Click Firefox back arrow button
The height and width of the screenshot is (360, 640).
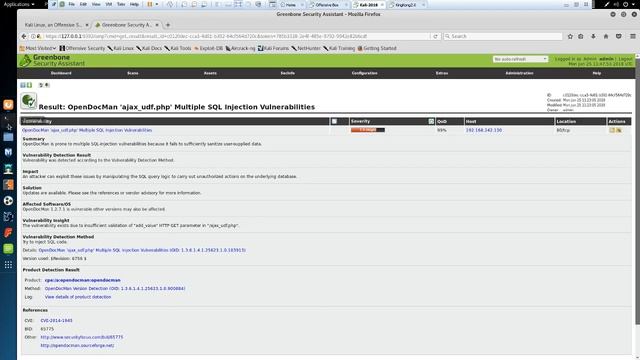coord(24,36)
